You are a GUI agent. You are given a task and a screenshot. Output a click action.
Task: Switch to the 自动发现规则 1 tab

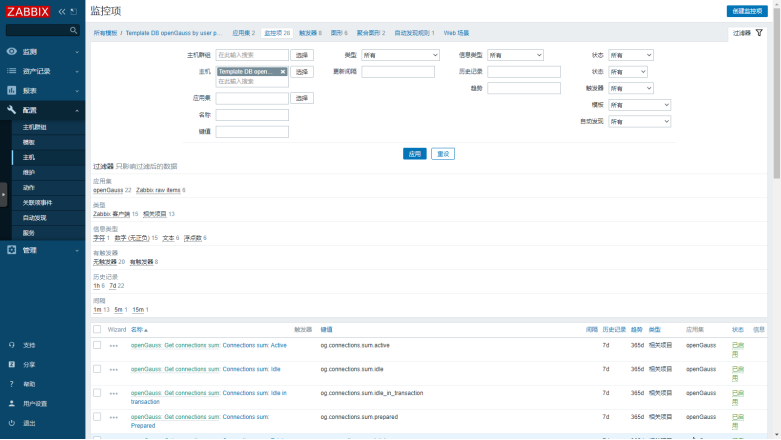pyautogui.click(x=414, y=33)
